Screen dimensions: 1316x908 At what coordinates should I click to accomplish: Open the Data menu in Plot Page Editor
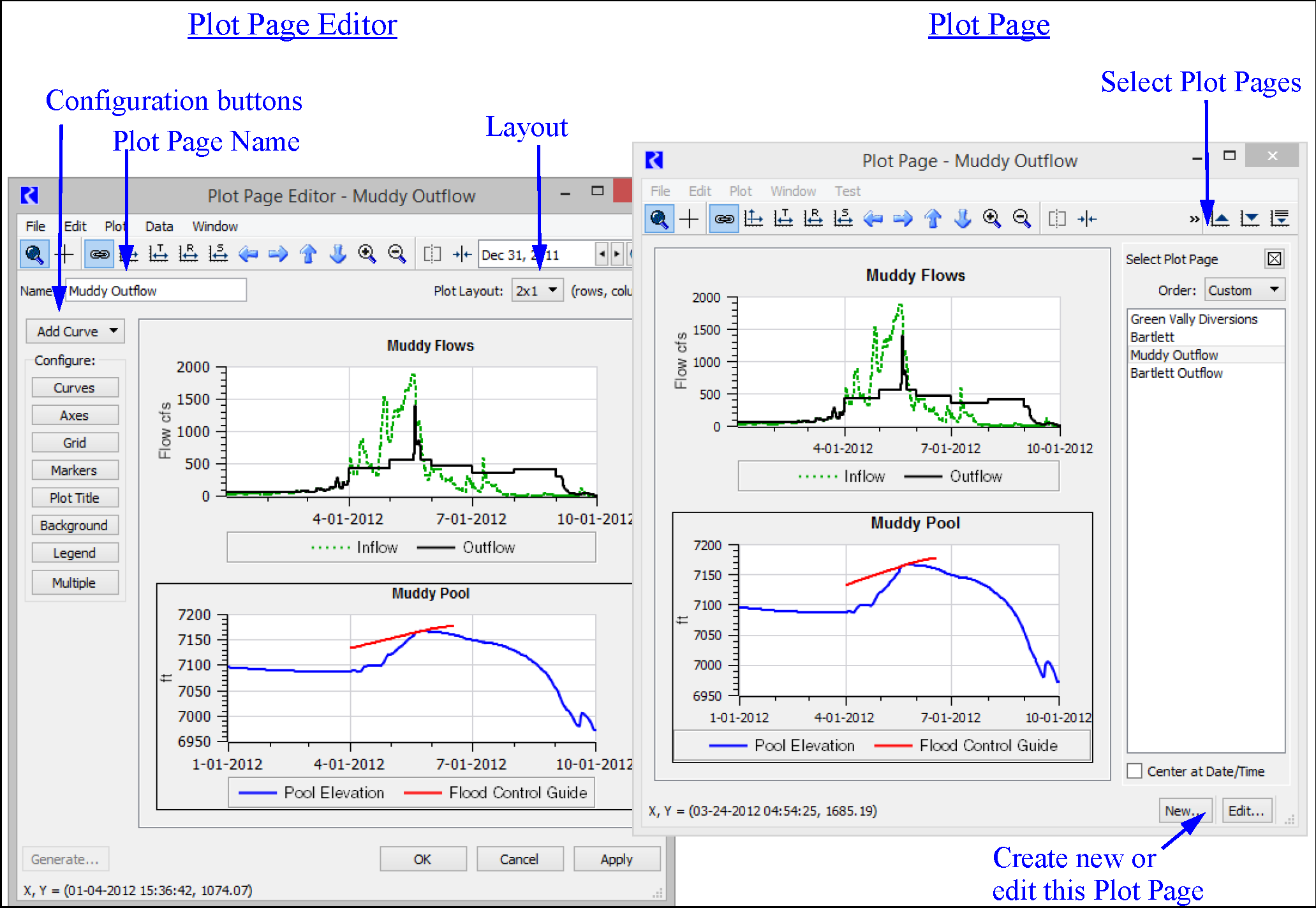[159, 227]
